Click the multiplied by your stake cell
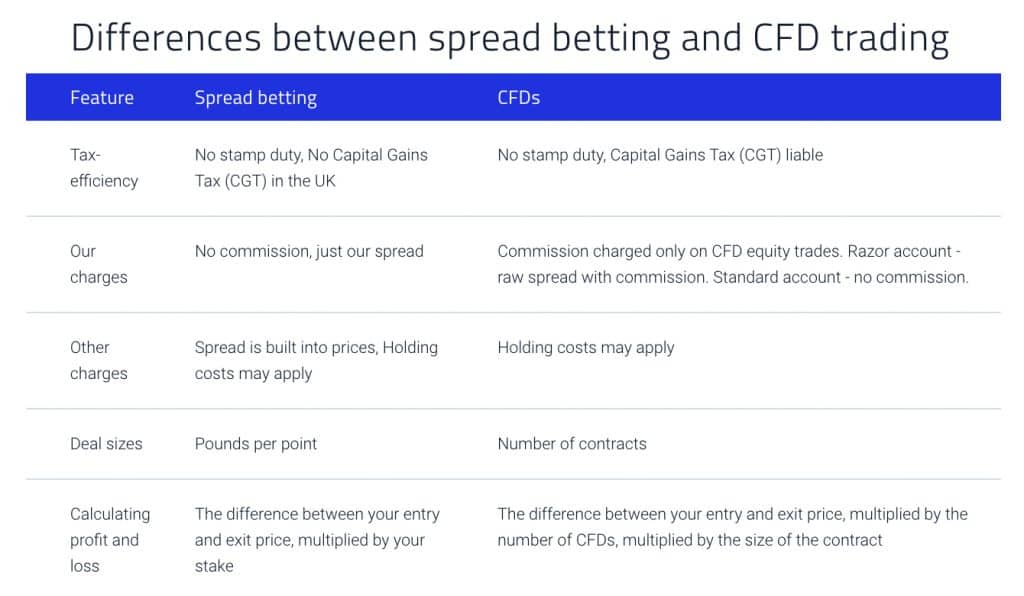This screenshot has height=596, width=1024. click(x=317, y=540)
